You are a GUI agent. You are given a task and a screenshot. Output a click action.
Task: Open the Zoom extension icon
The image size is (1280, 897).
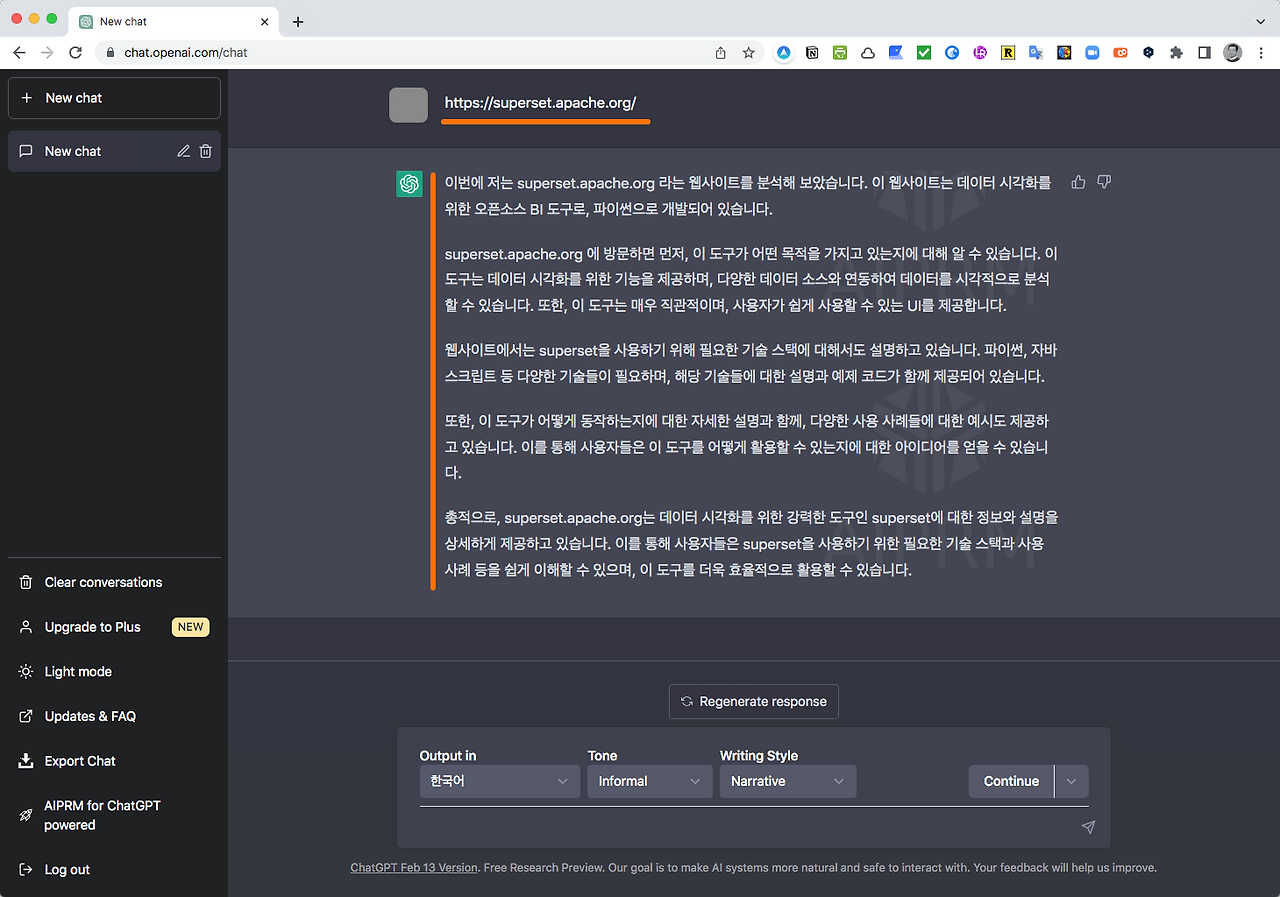point(1092,52)
